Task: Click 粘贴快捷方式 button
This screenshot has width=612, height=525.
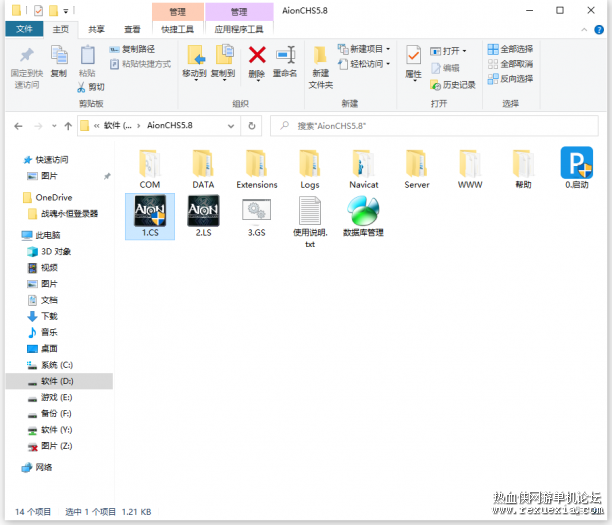Action: coord(140,64)
